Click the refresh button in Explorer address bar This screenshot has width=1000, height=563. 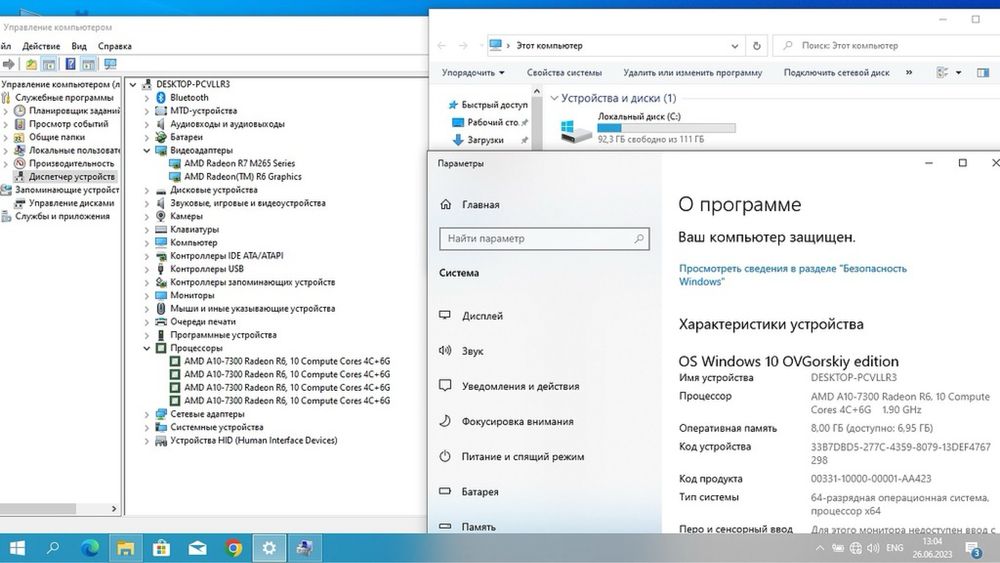pyautogui.click(x=756, y=46)
